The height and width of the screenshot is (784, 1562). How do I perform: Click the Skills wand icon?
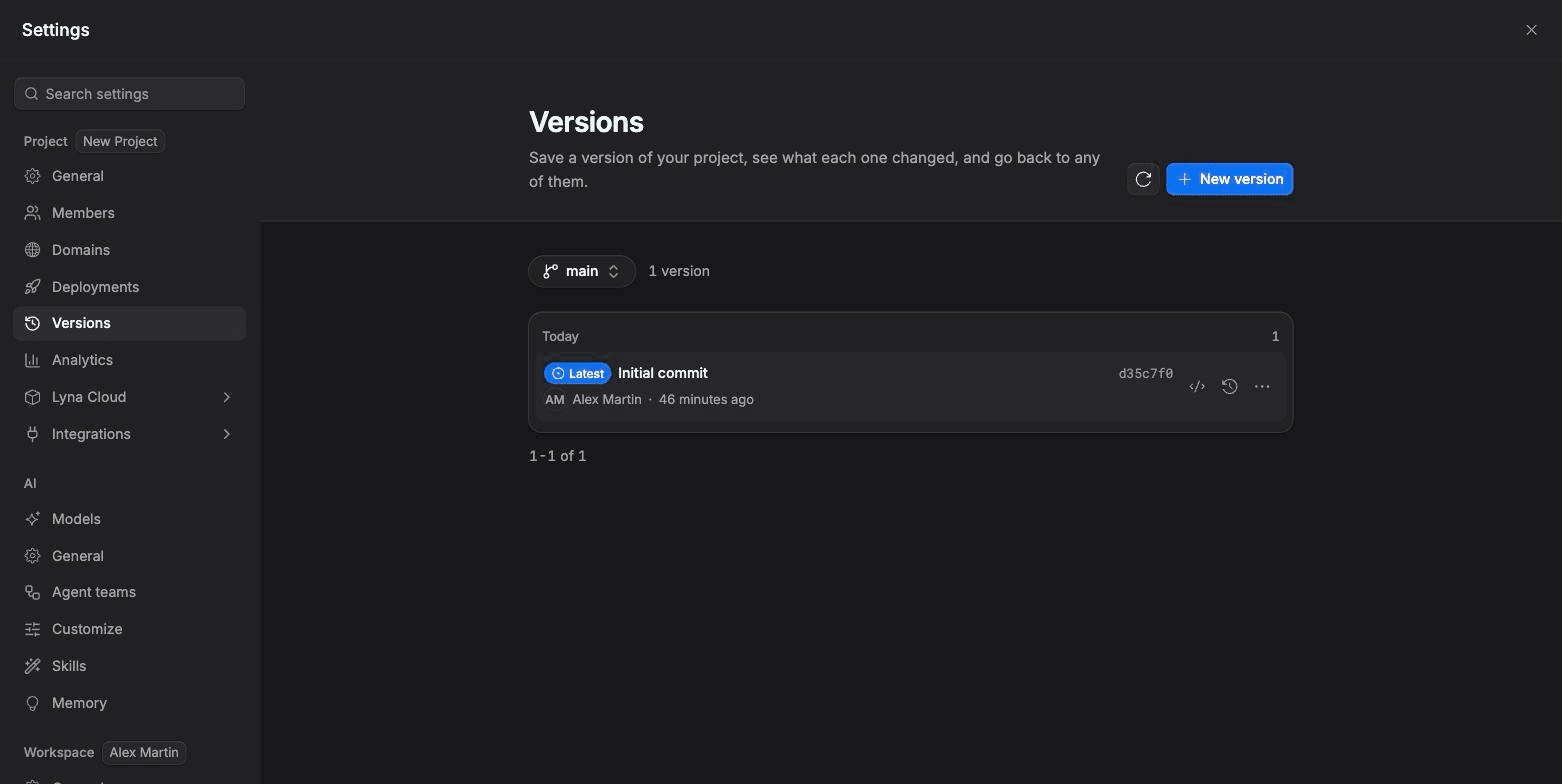point(32,666)
